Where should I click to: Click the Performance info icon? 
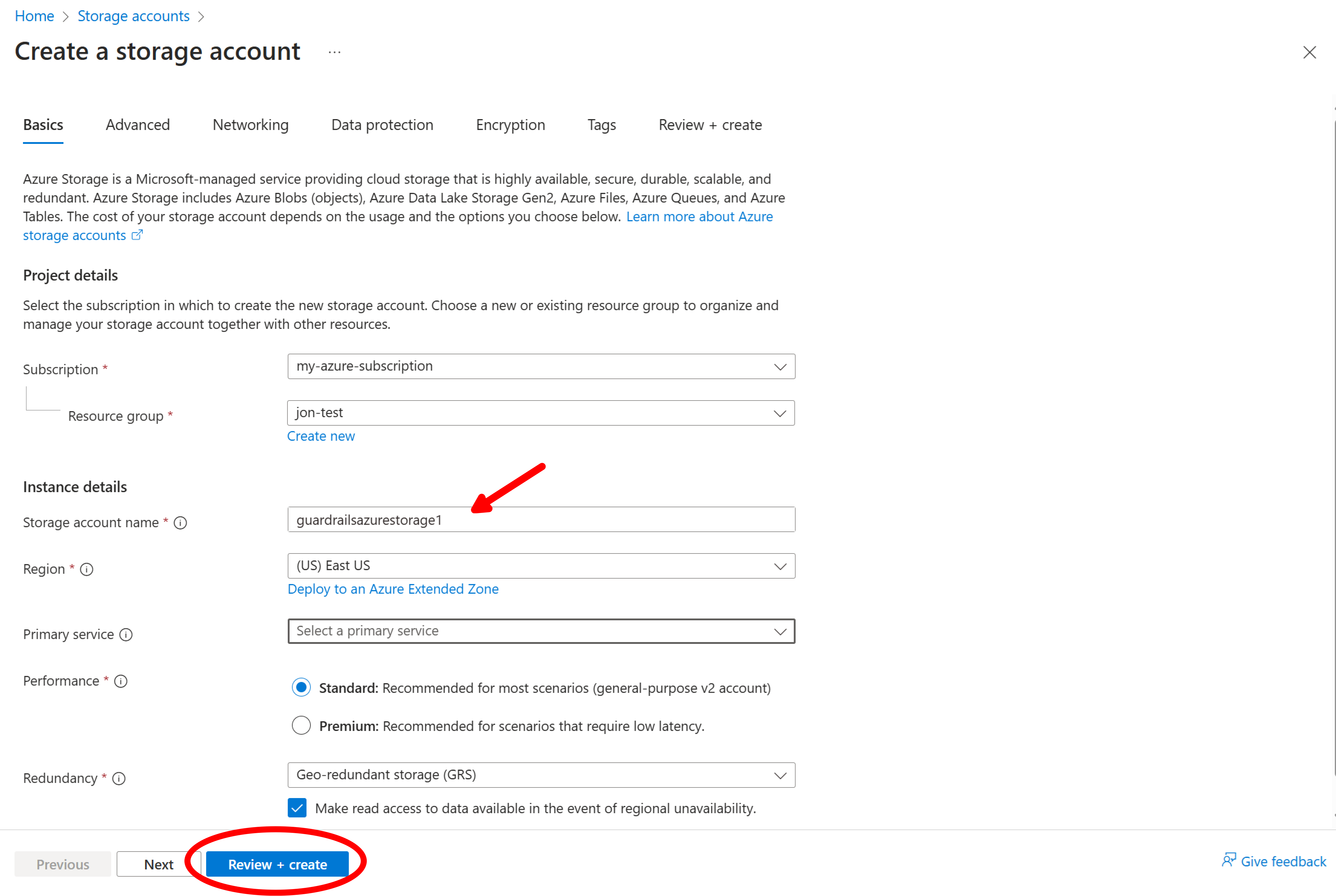pyautogui.click(x=121, y=681)
